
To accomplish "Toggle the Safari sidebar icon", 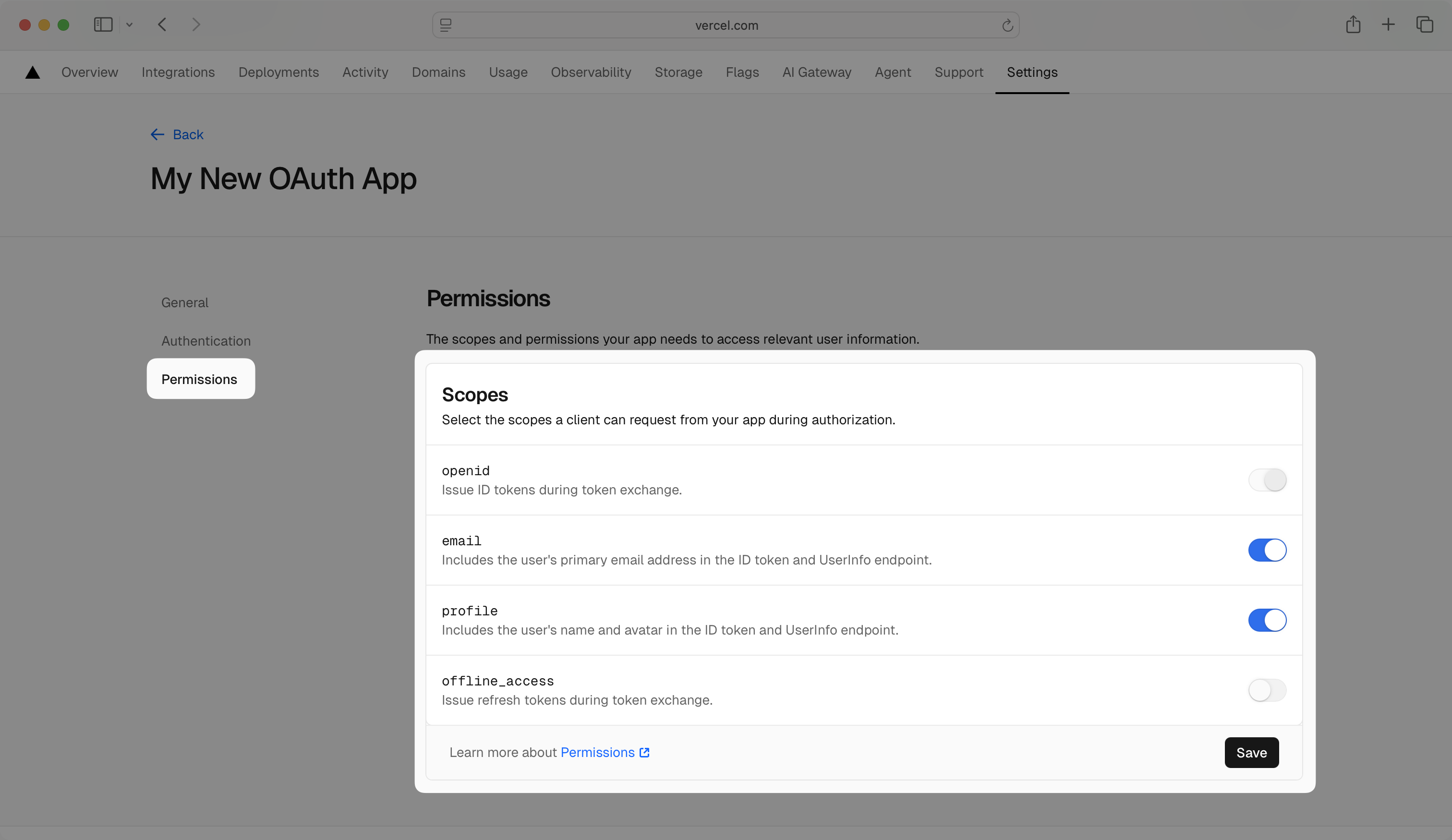I will pyautogui.click(x=103, y=25).
